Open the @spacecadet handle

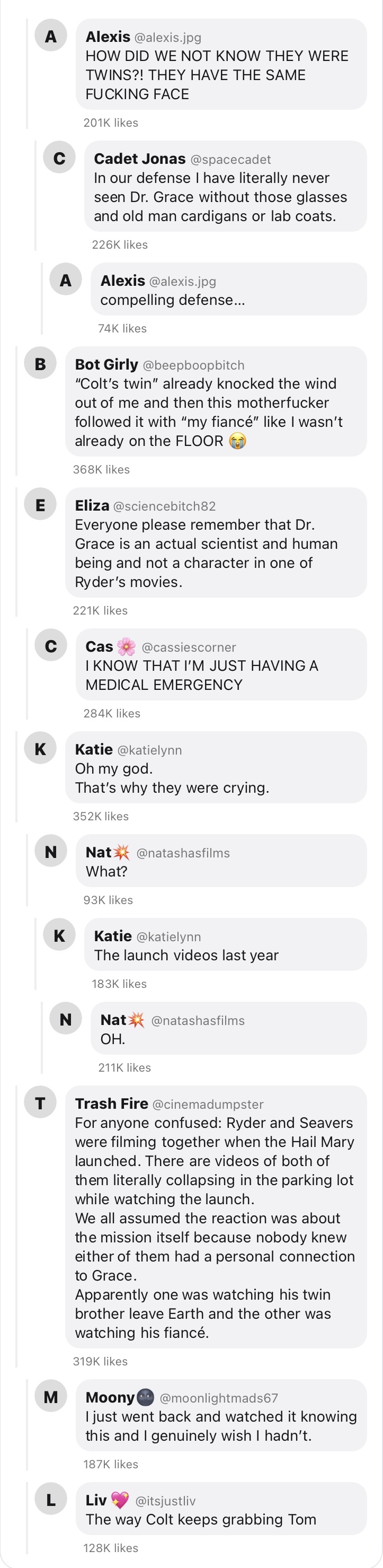(x=230, y=160)
